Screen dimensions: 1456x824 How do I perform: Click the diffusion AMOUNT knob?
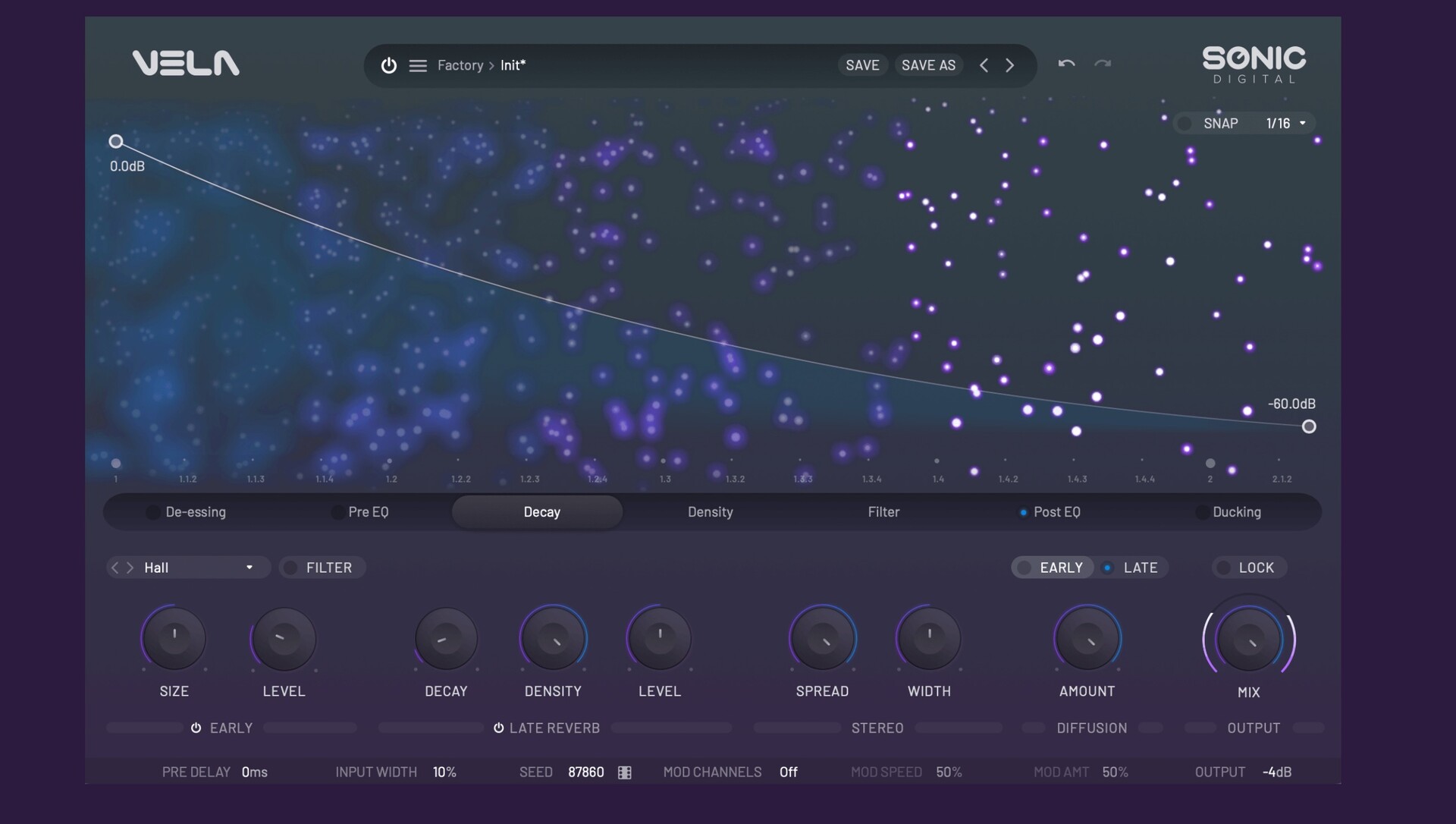(1087, 638)
